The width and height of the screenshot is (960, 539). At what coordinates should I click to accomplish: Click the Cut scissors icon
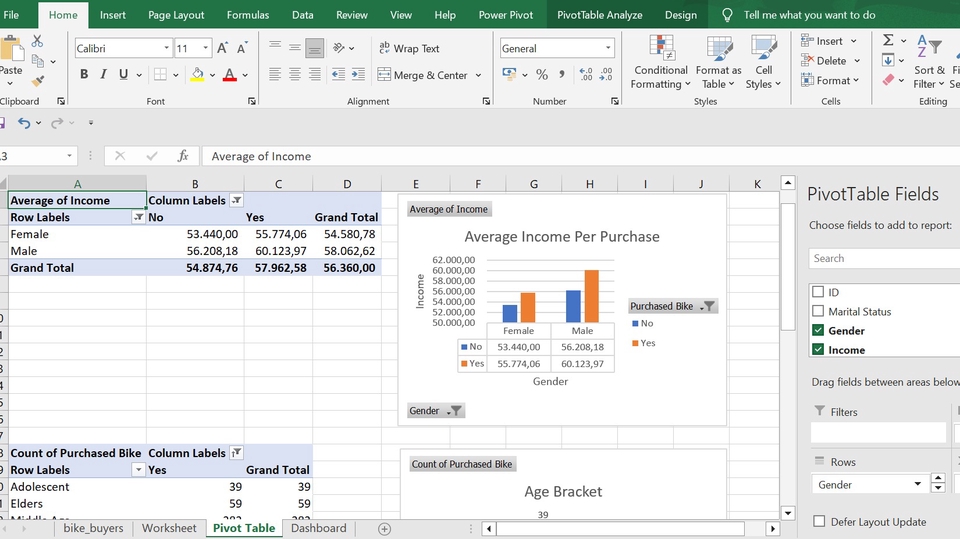[37, 41]
